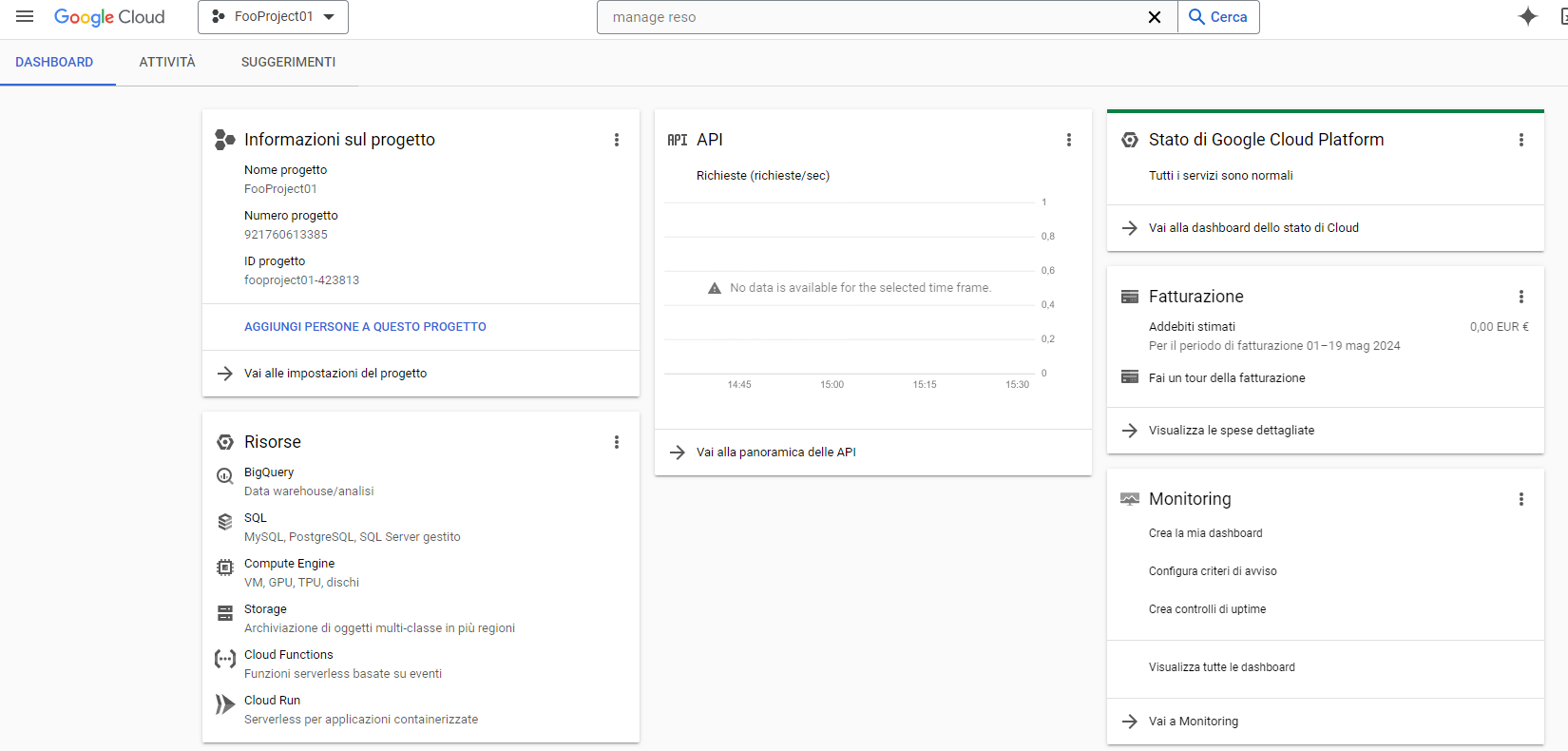Viewport: 1568px width, 751px height.
Task: Click the Stato di Google Cloud Platform icon
Action: pos(1130,140)
